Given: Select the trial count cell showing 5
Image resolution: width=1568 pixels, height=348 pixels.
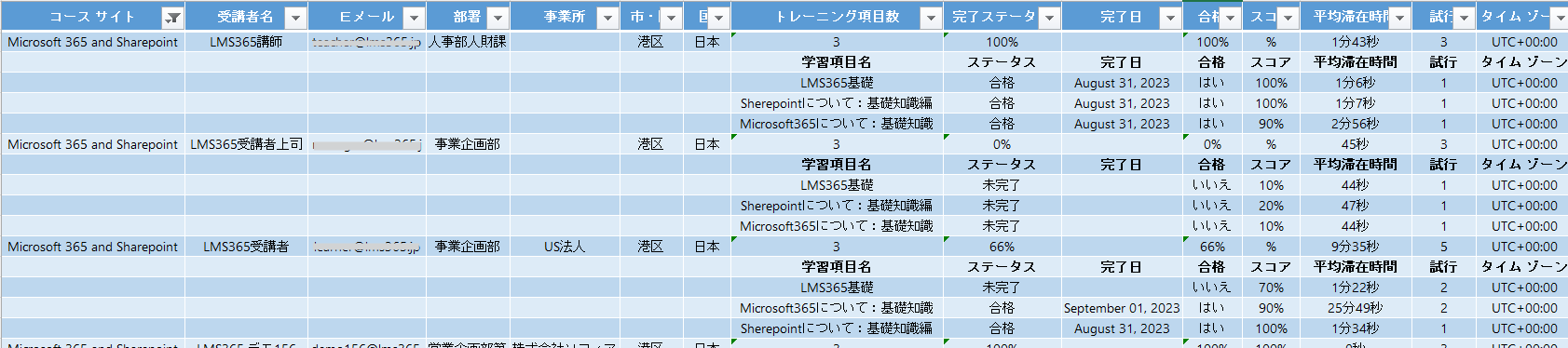Looking at the screenshot, I should [x=1443, y=247].
